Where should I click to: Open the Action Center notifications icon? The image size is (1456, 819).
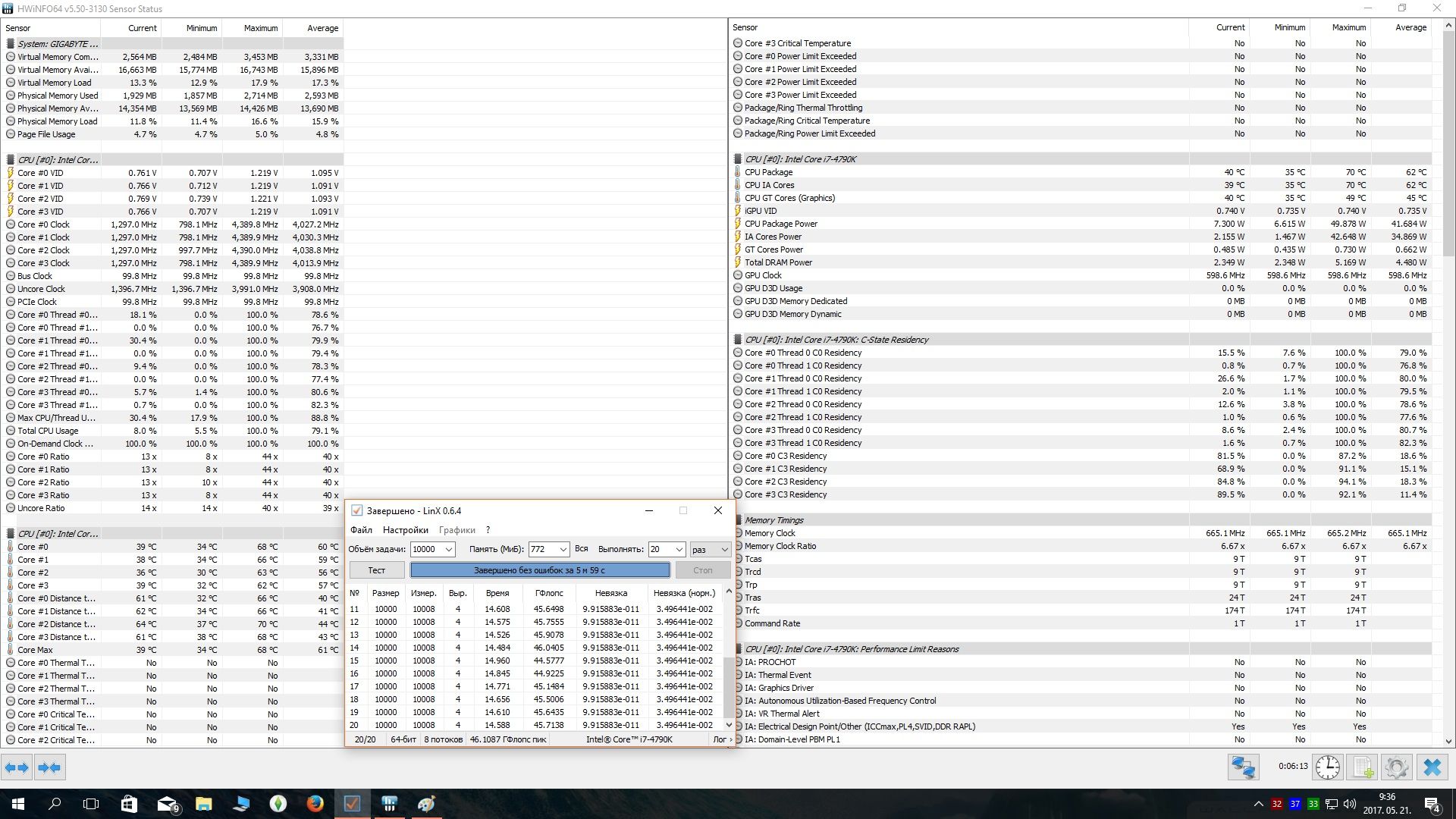1432,804
